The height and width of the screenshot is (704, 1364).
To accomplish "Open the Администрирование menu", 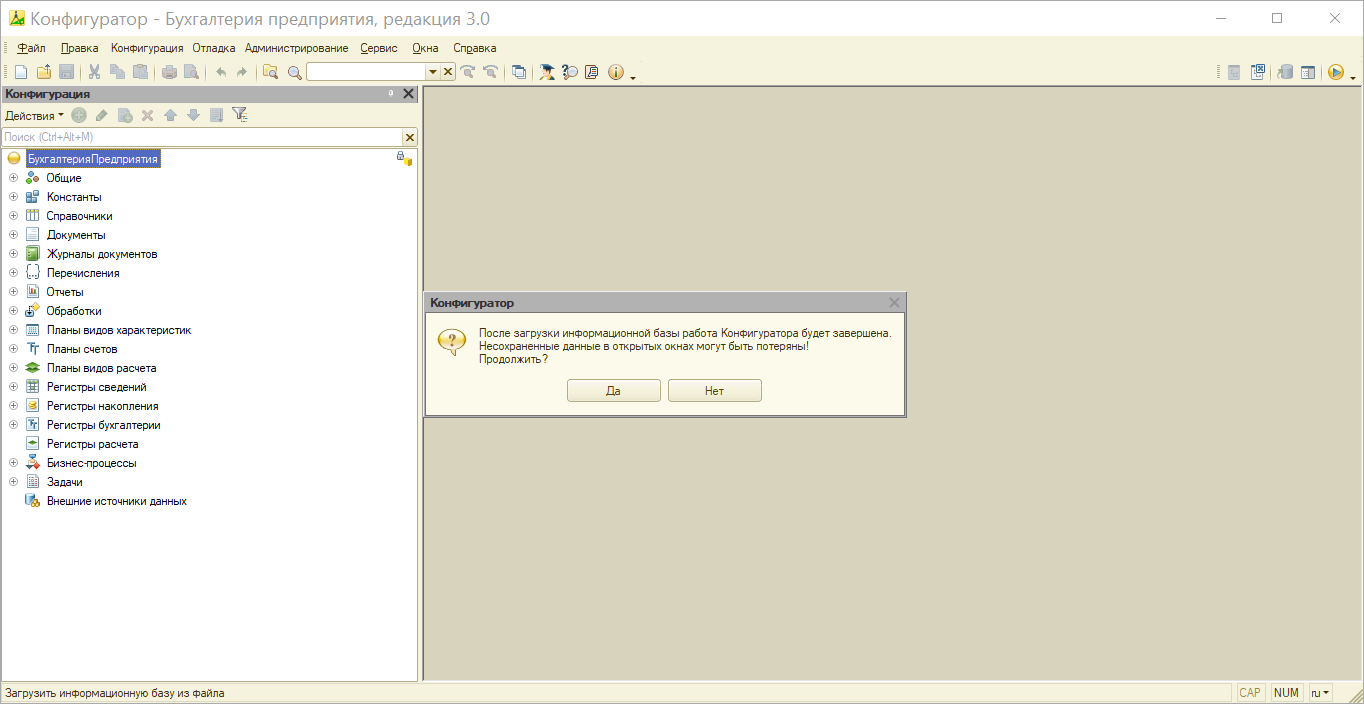I will tap(296, 48).
